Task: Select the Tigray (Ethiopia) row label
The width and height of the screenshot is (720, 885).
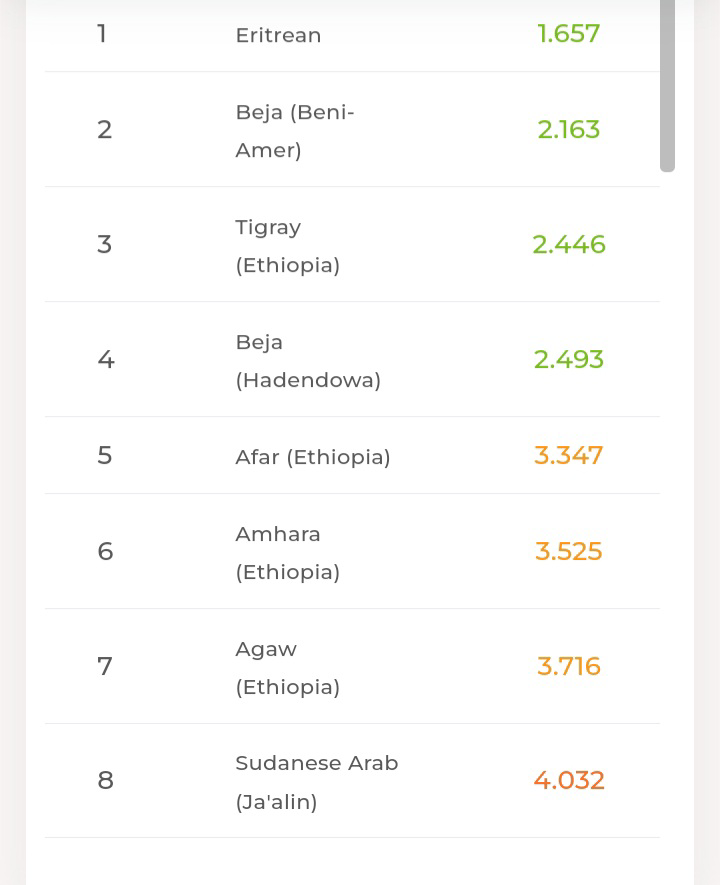Action: tap(287, 246)
